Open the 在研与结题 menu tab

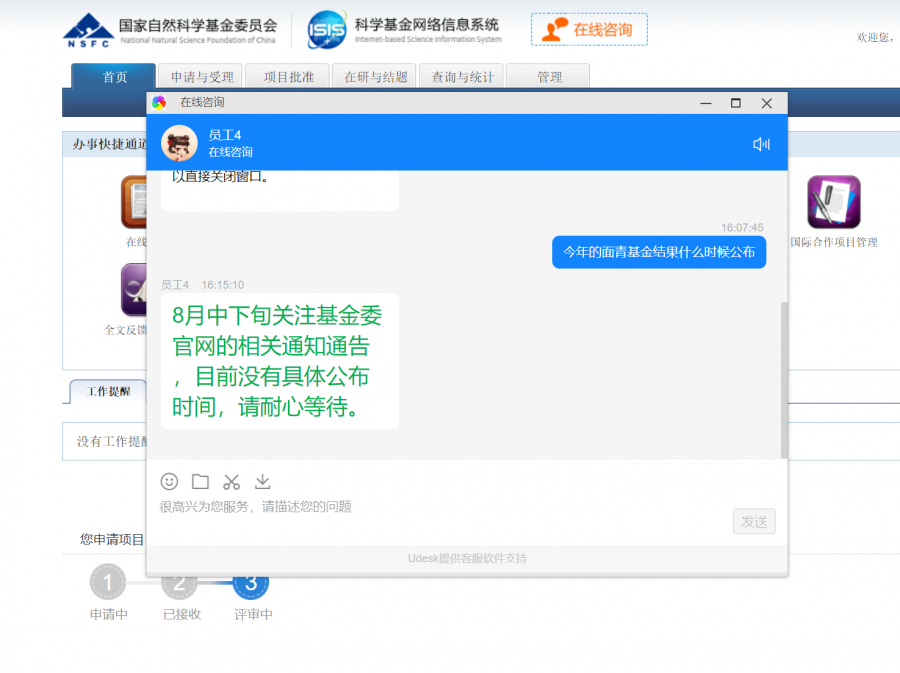pos(375,77)
